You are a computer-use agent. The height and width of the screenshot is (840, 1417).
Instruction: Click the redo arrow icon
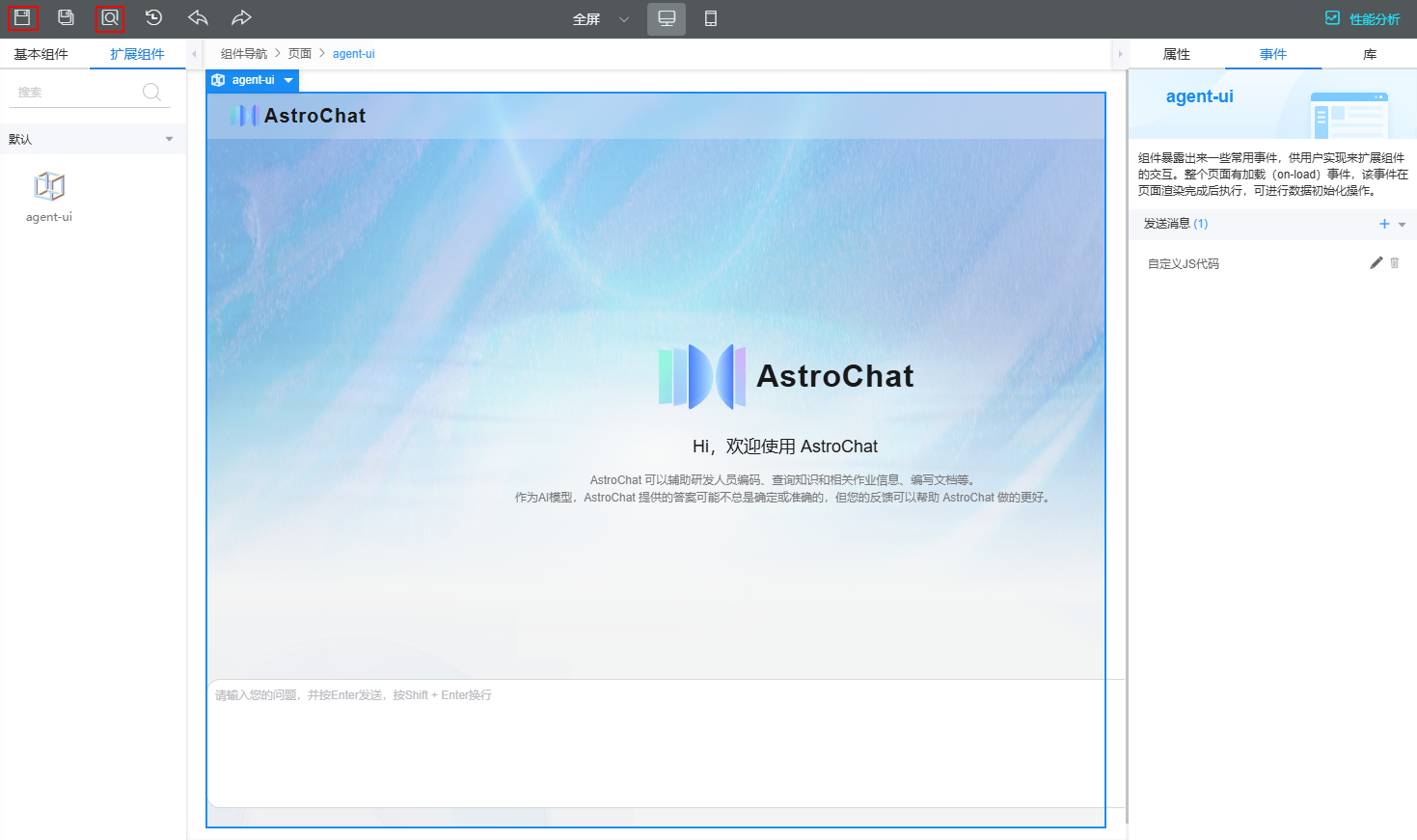241,17
